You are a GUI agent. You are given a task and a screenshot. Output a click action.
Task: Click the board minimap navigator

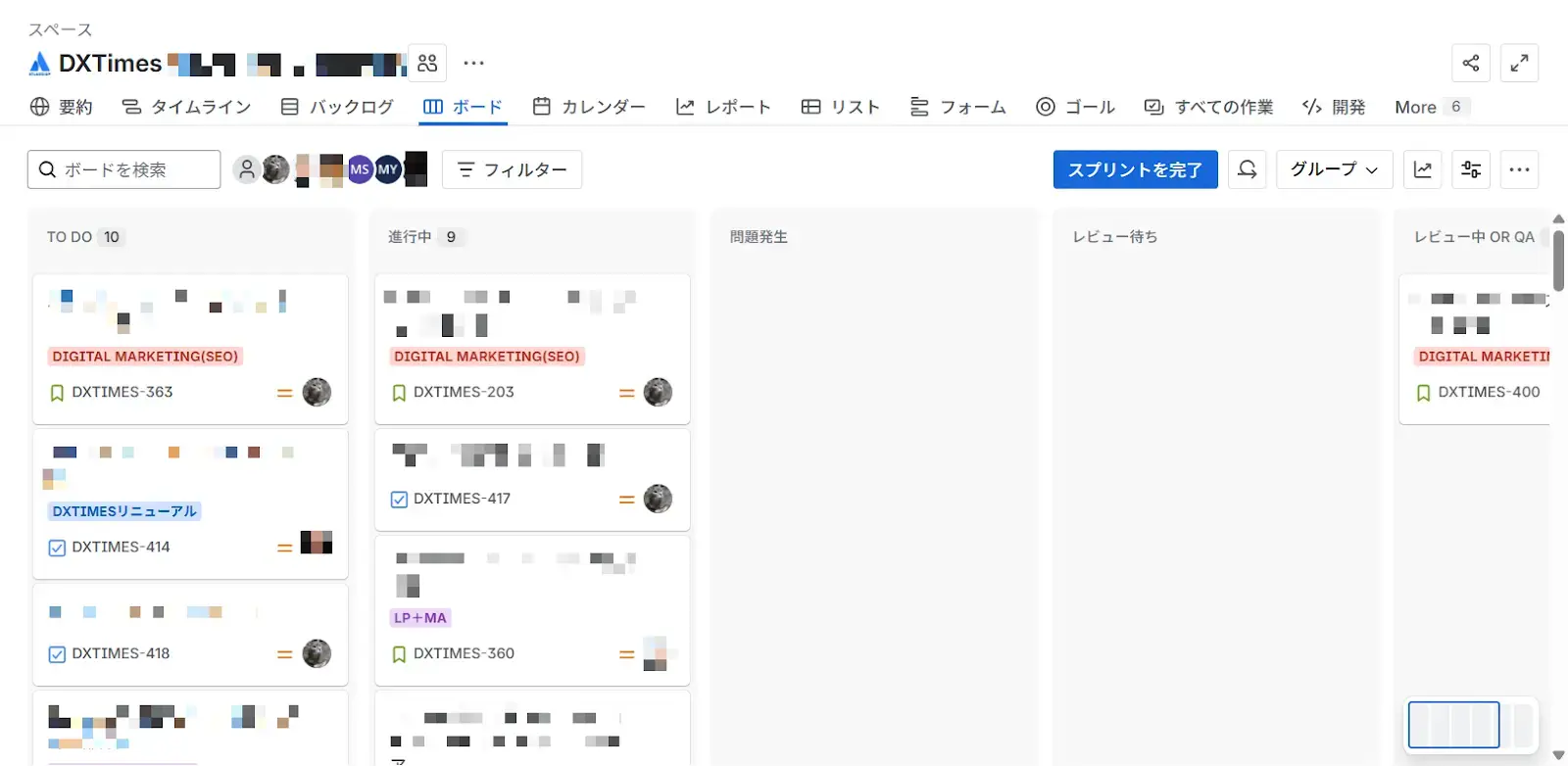(x=1471, y=725)
